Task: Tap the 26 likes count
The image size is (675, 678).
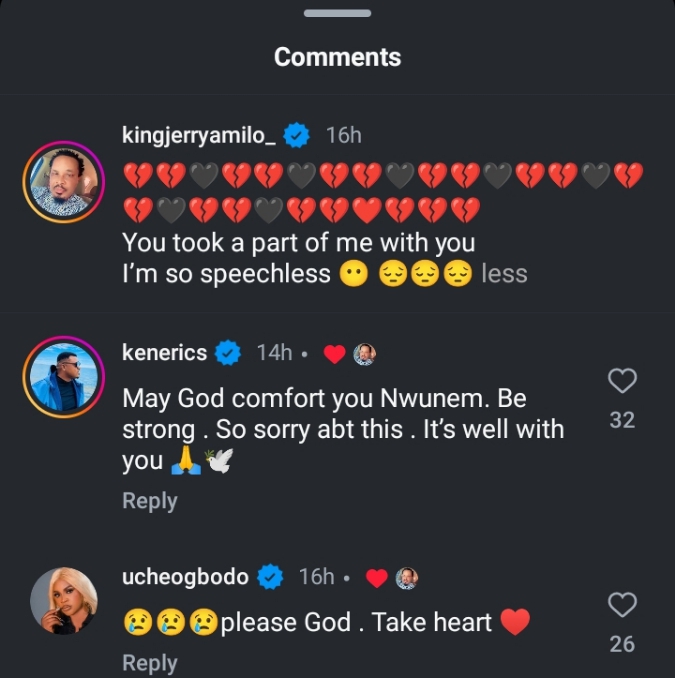Action: [622, 644]
